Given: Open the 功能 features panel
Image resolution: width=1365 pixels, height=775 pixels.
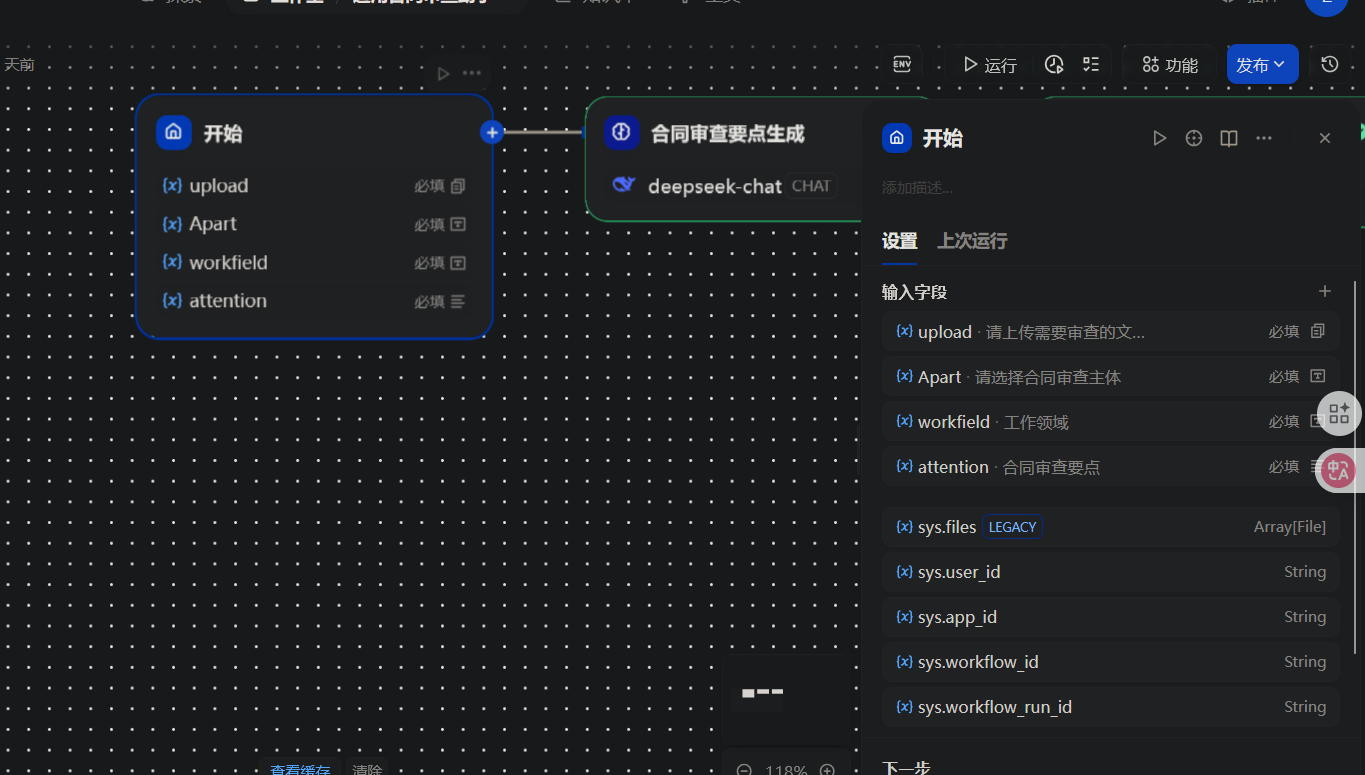Looking at the screenshot, I should coord(1170,65).
